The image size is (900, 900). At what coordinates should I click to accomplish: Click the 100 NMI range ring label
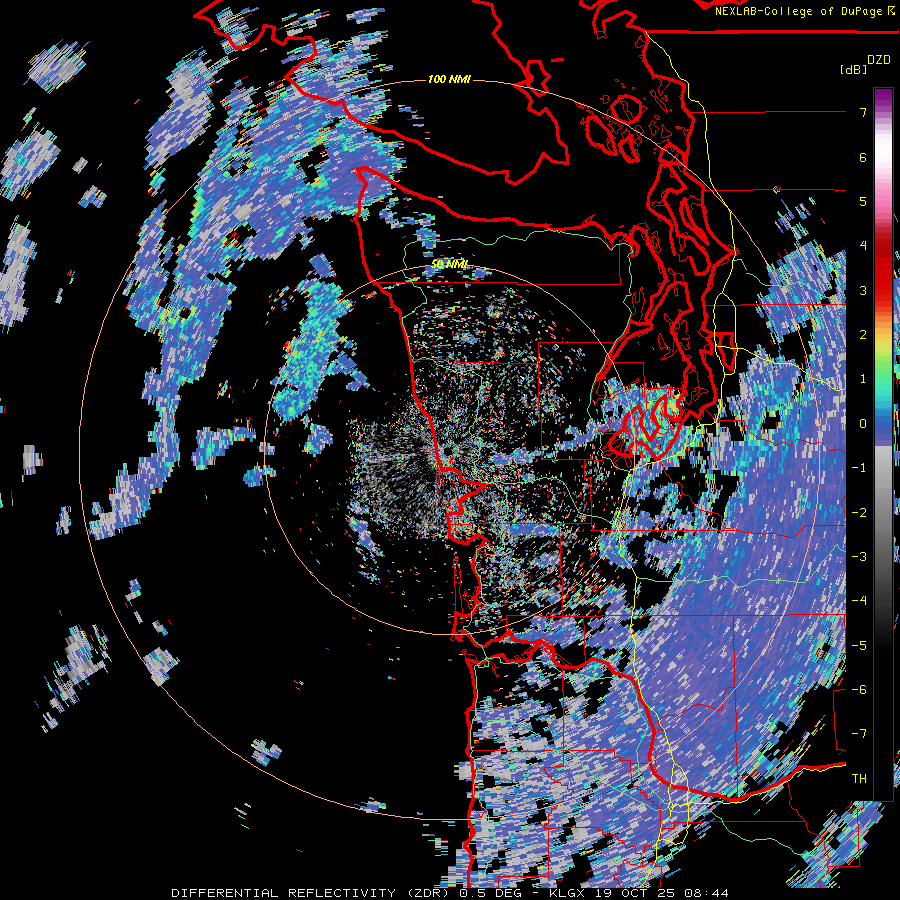click(x=449, y=79)
